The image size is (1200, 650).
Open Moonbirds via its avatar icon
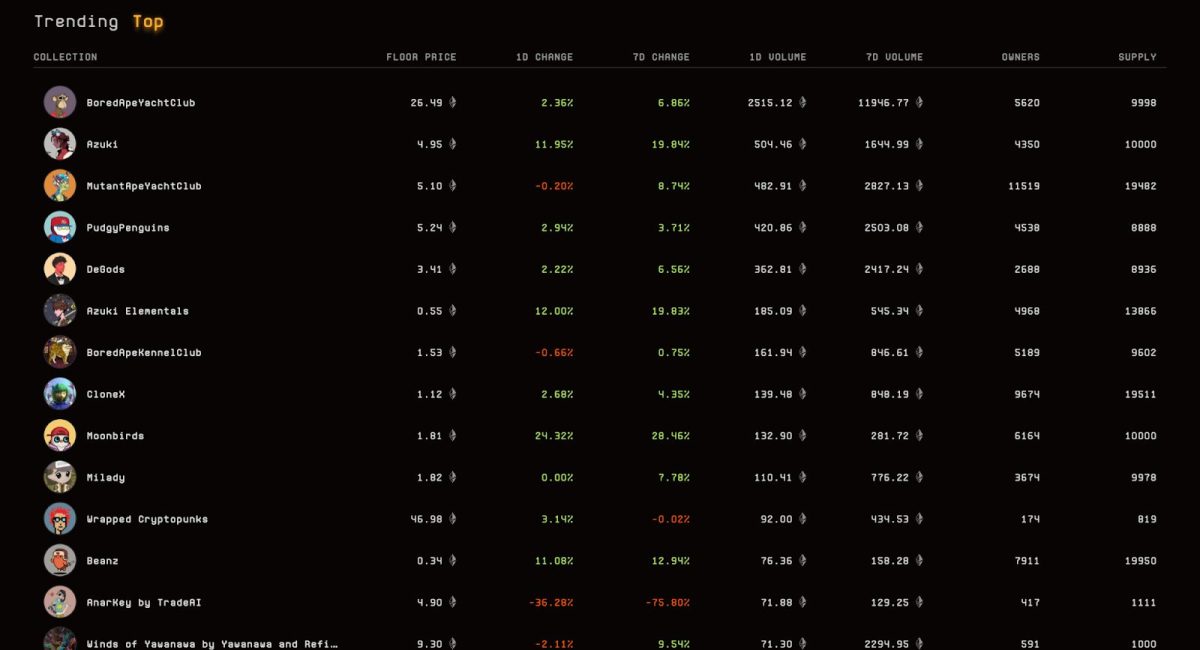tap(60, 436)
